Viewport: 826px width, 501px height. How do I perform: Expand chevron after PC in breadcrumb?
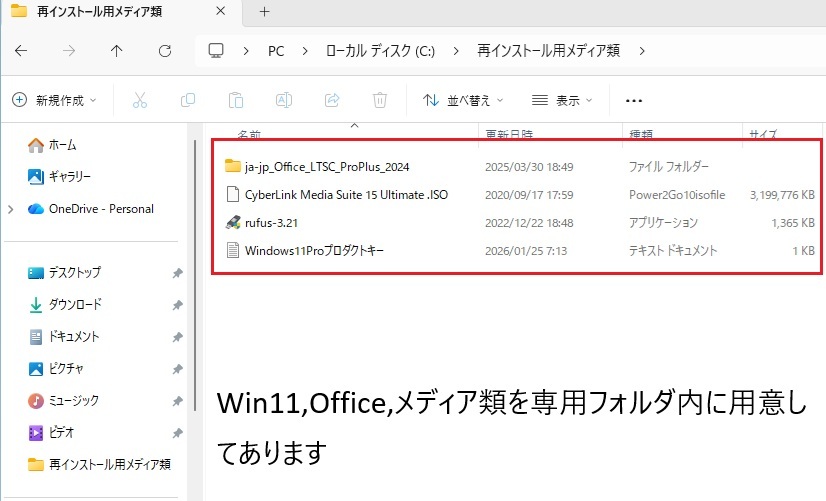click(304, 51)
